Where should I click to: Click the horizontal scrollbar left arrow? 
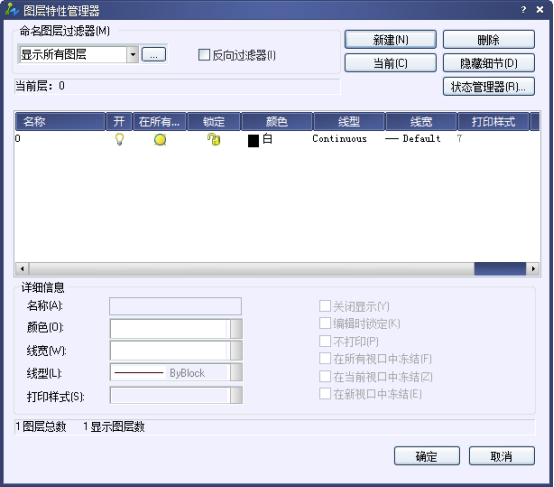(x=22, y=269)
